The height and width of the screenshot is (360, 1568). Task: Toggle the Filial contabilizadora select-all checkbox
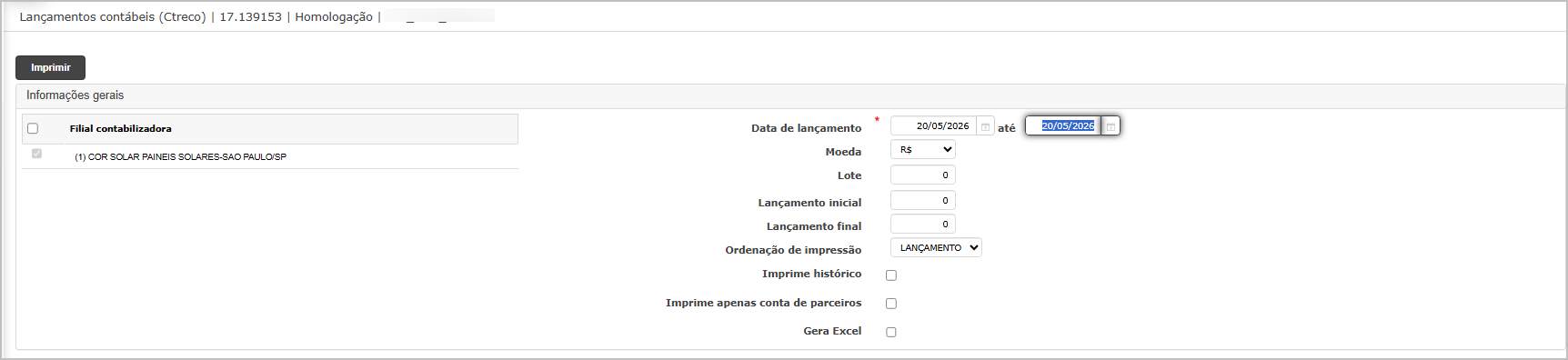tap(33, 128)
